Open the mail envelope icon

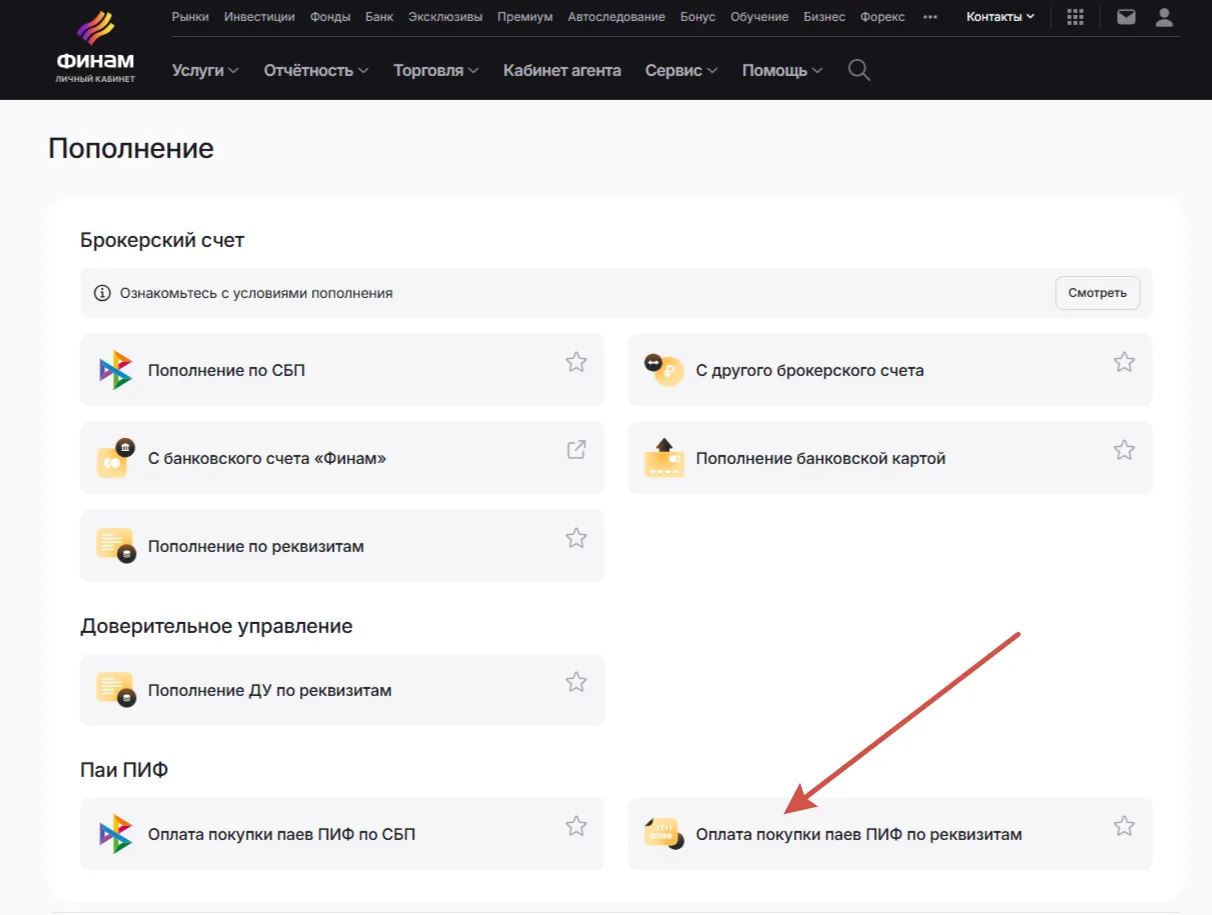click(x=1126, y=17)
